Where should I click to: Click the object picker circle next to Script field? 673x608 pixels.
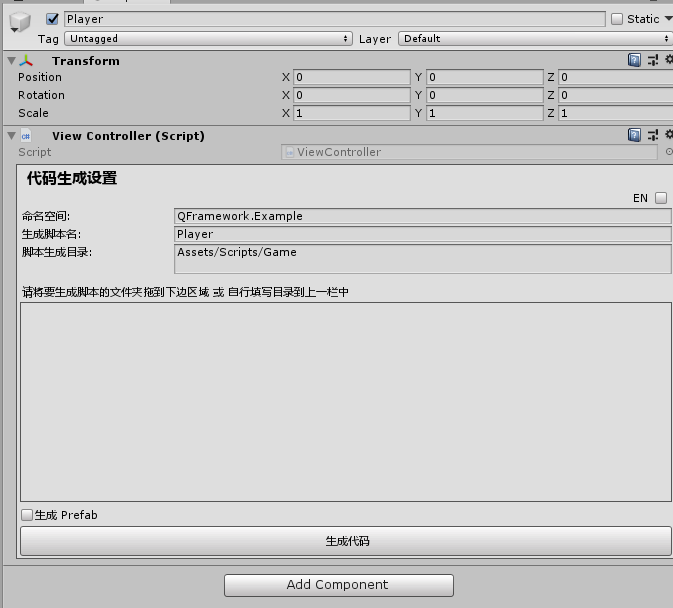click(669, 151)
